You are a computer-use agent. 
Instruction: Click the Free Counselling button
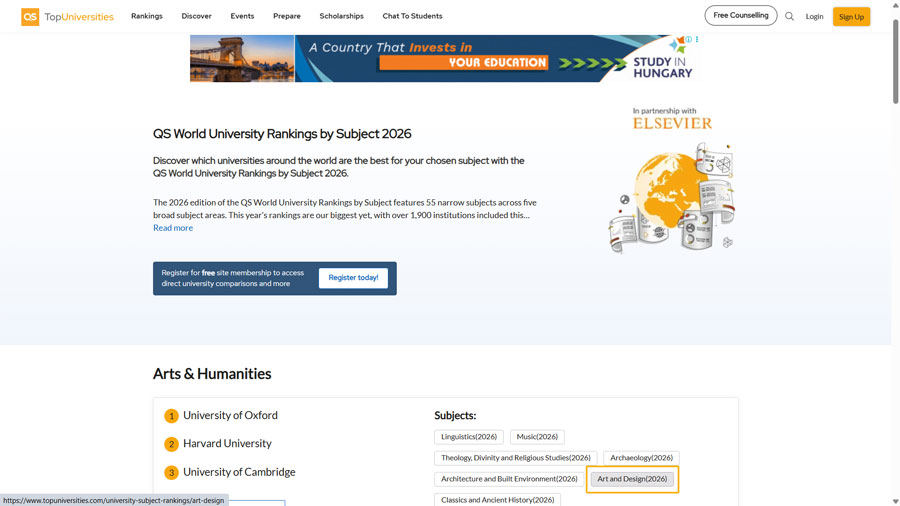point(740,16)
